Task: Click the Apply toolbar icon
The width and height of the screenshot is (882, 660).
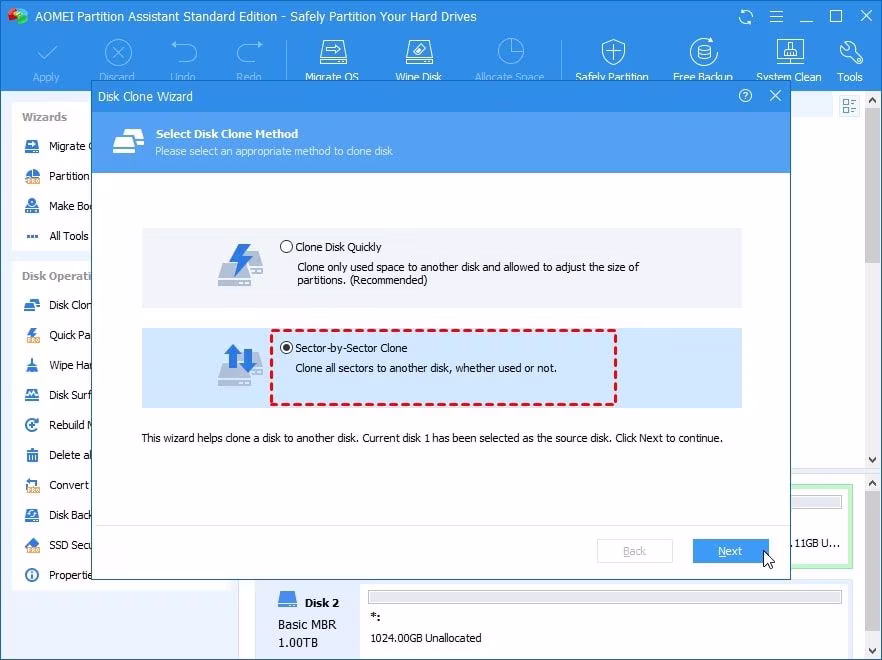Action: click(46, 62)
